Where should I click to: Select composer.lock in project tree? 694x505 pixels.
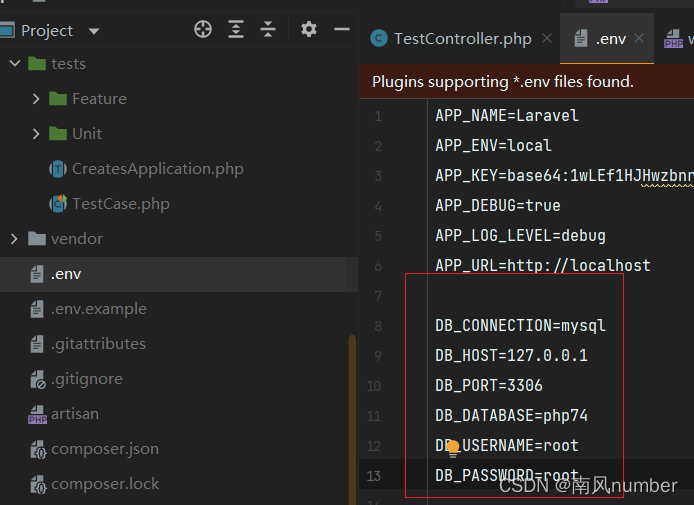click(x=105, y=484)
